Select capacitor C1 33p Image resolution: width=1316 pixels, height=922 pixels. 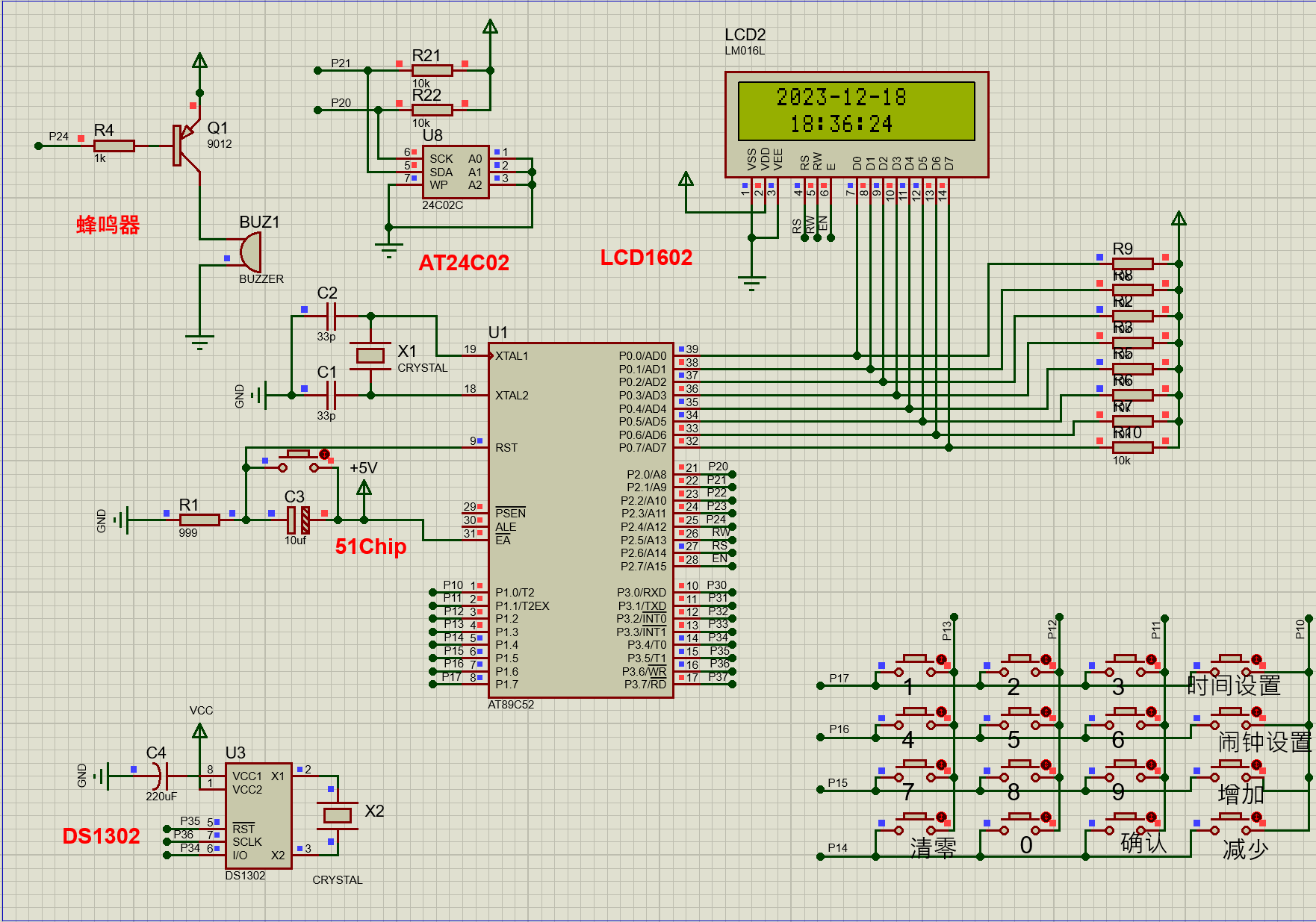[331, 395]
